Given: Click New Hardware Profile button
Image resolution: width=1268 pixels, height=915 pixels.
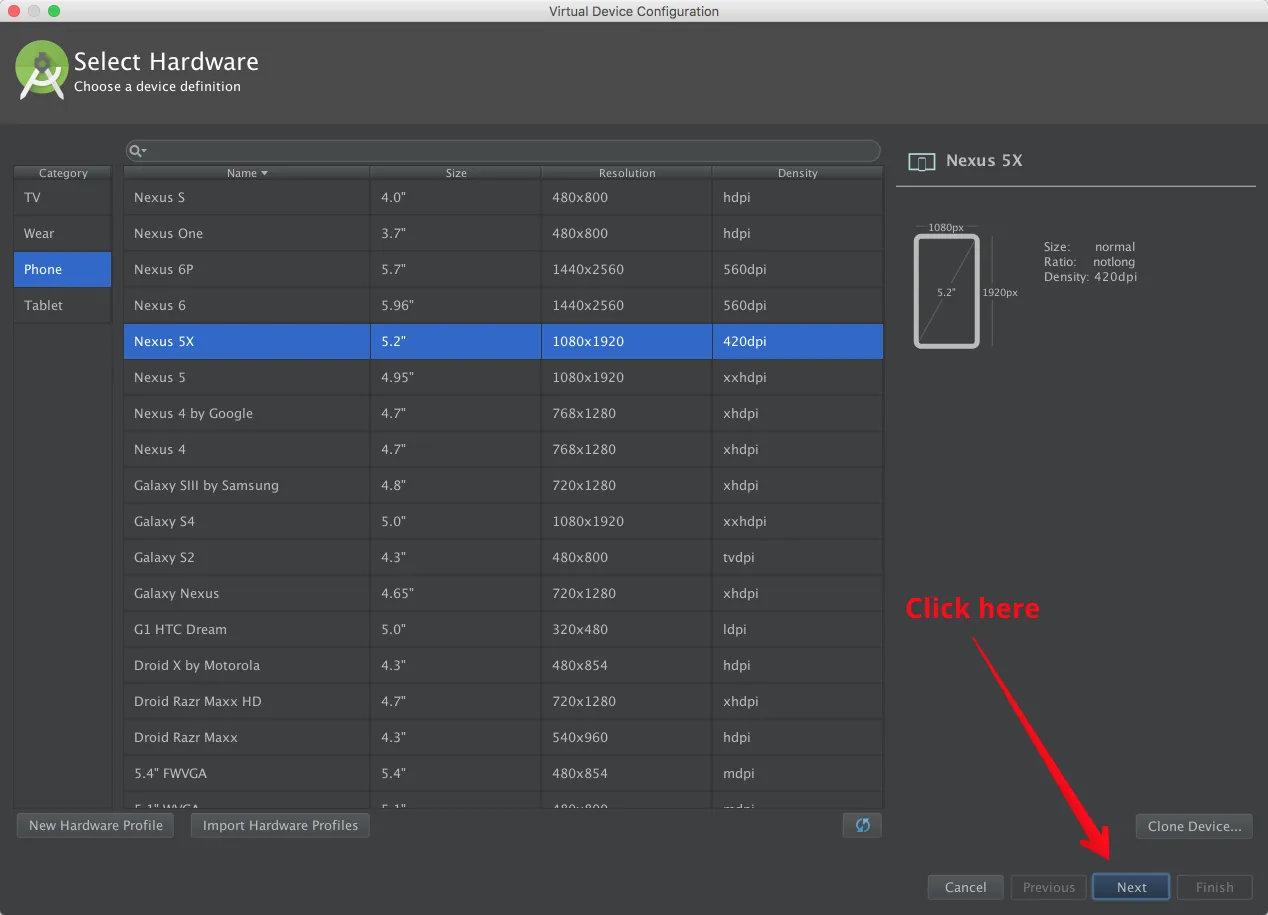Looking at the screenshot, I should coord(96,825).
